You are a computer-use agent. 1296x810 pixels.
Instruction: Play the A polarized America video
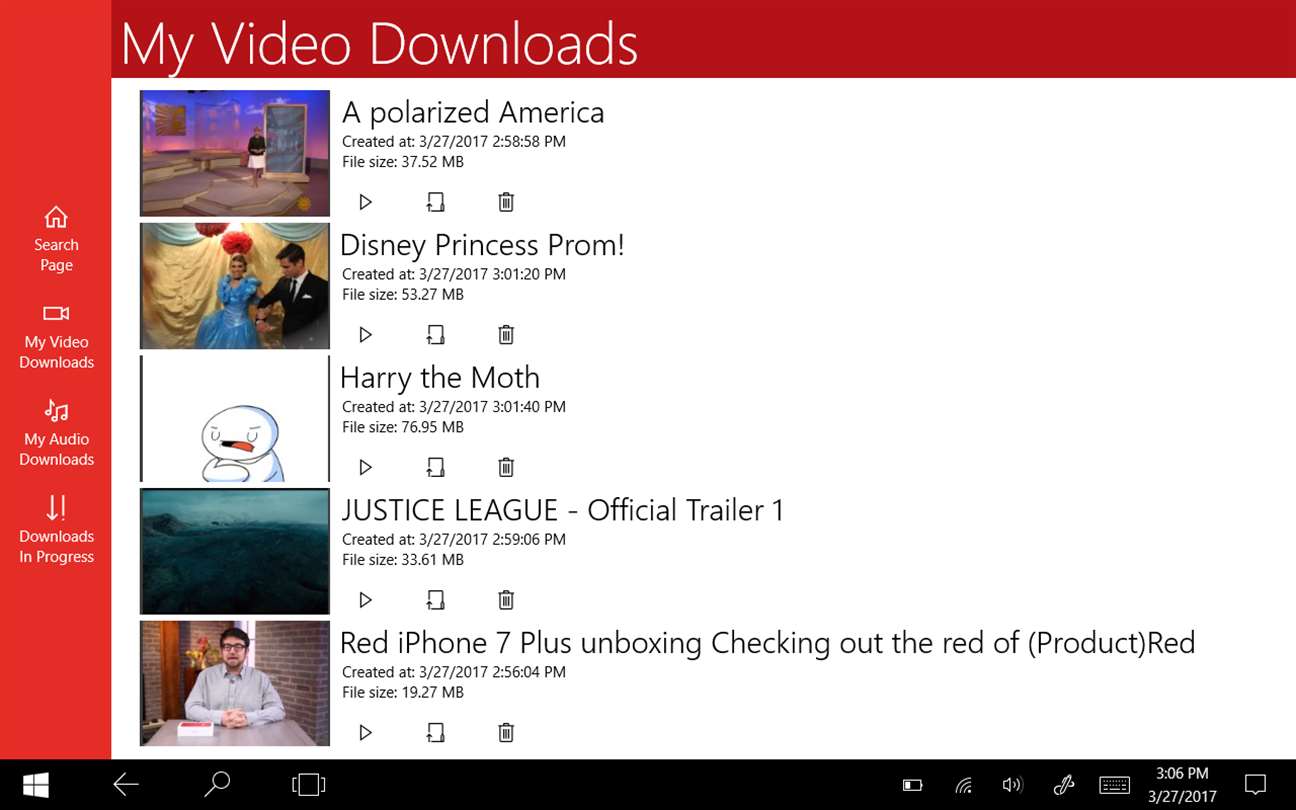(365, 202)
